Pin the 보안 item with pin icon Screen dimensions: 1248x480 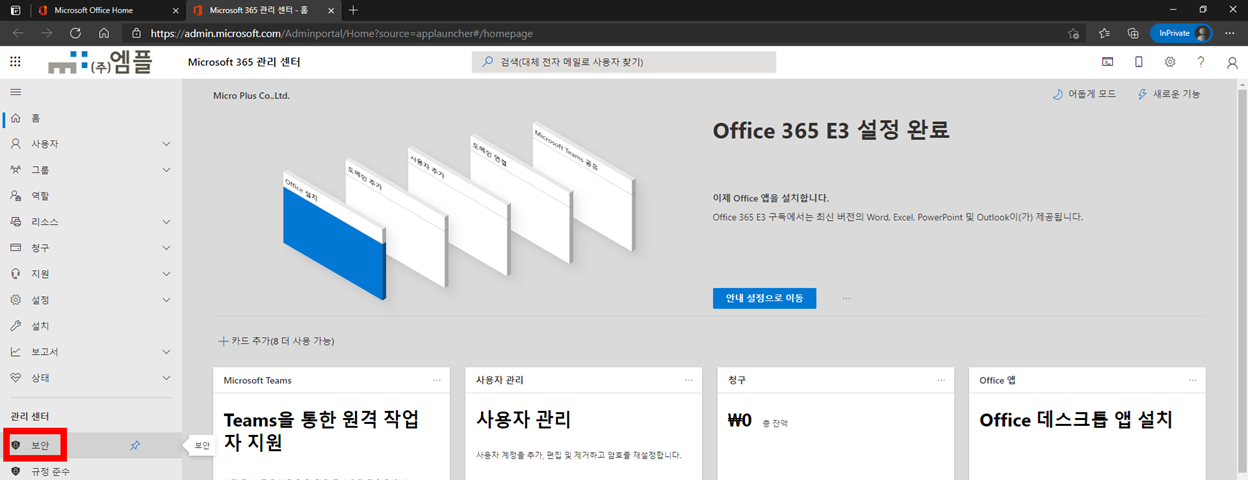click(136, 445)
